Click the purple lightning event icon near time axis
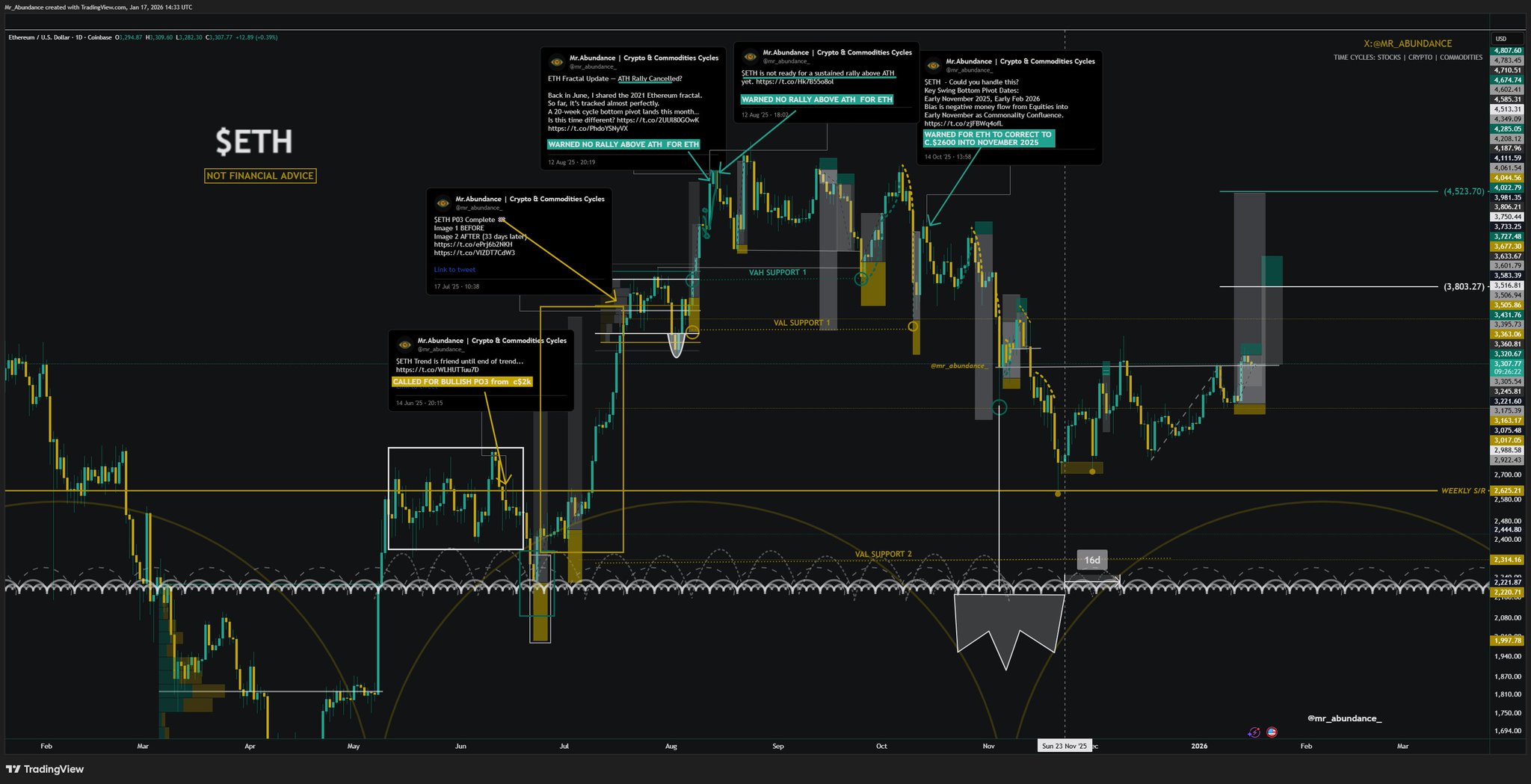Viewport: 1531px width, 784px height. click(x=1254, y=732)
